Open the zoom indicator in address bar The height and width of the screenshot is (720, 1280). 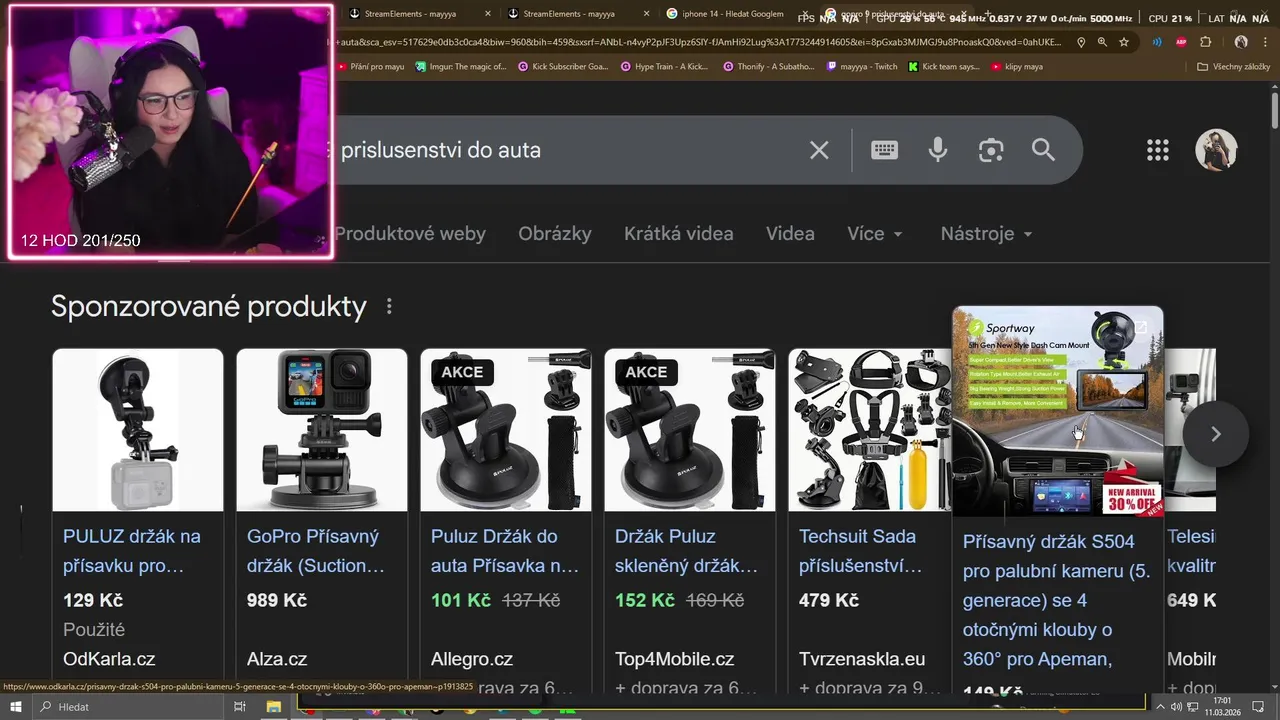pos(1102,42)
